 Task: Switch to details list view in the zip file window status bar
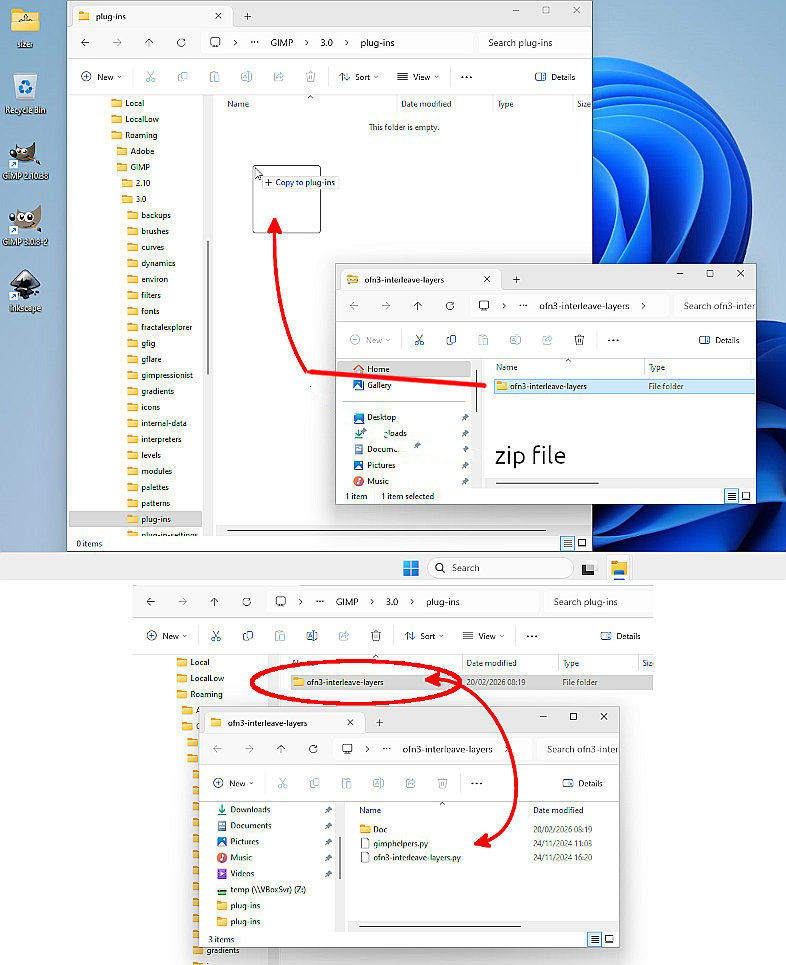coord(731,496)
